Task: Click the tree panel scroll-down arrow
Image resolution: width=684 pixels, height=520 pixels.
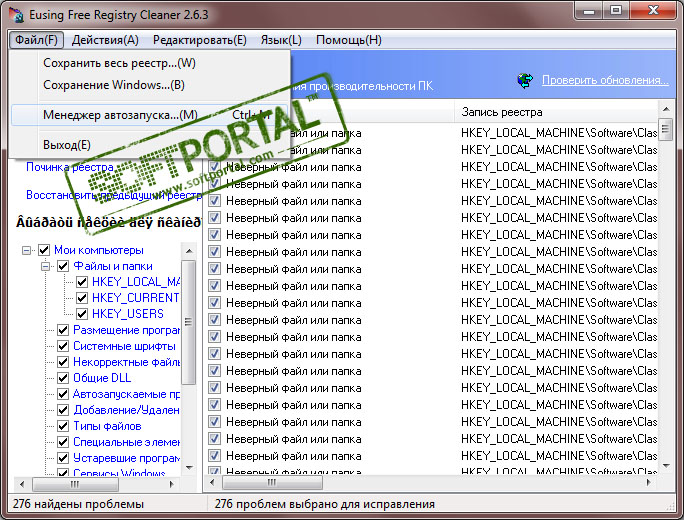Action: pos(189,468)
